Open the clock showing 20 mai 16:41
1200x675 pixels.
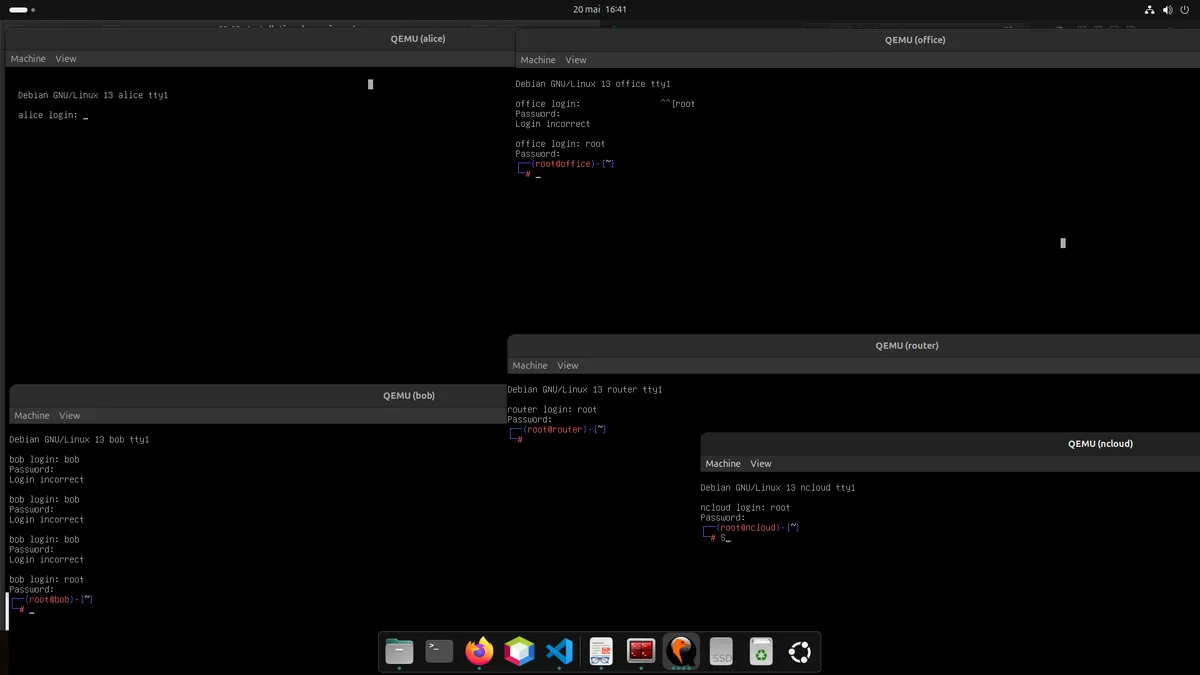click(x=600, y=9)
